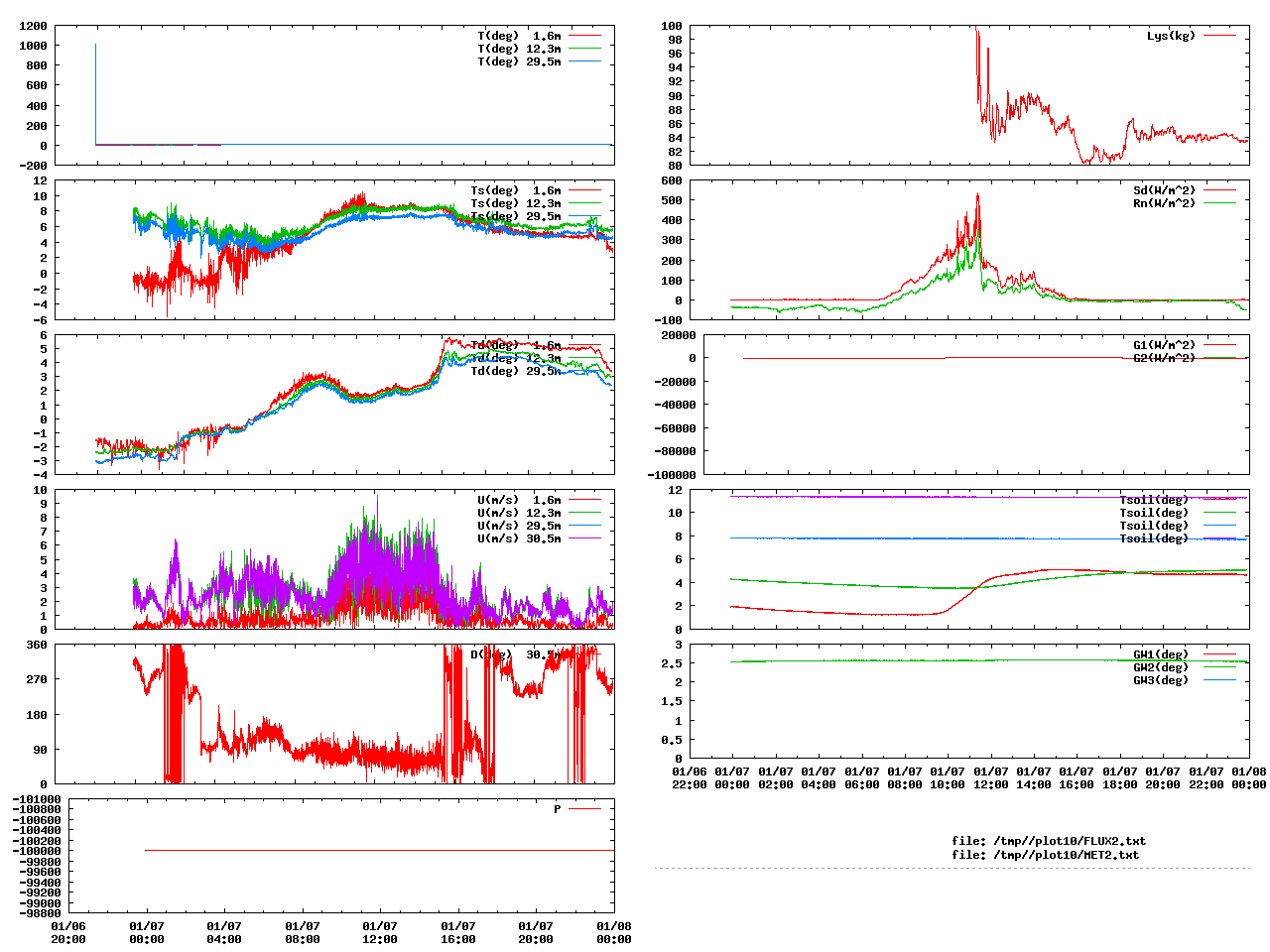This screenshot has height=952, width=1270.
Task: Click the 270 y-axis tick label
Action: [37, 679]
